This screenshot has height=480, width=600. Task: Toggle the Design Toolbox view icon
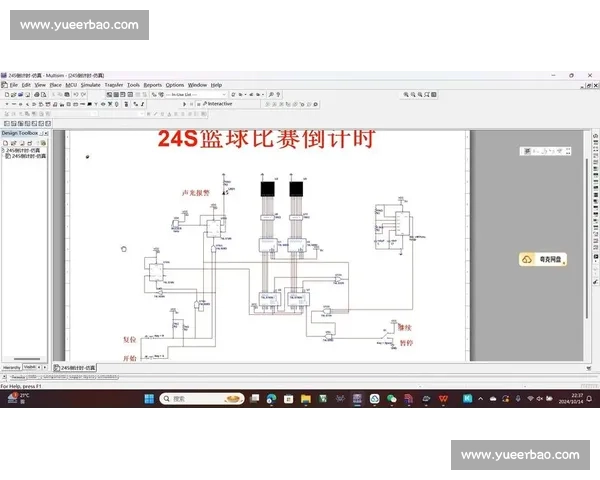pyautogui.click(x=109, y=95)
